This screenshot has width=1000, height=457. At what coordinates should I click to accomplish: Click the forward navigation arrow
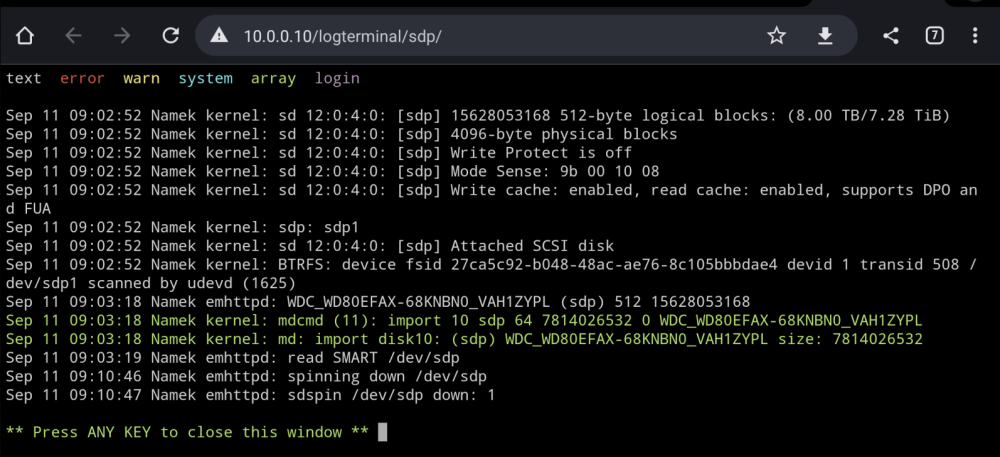(122, 36)
